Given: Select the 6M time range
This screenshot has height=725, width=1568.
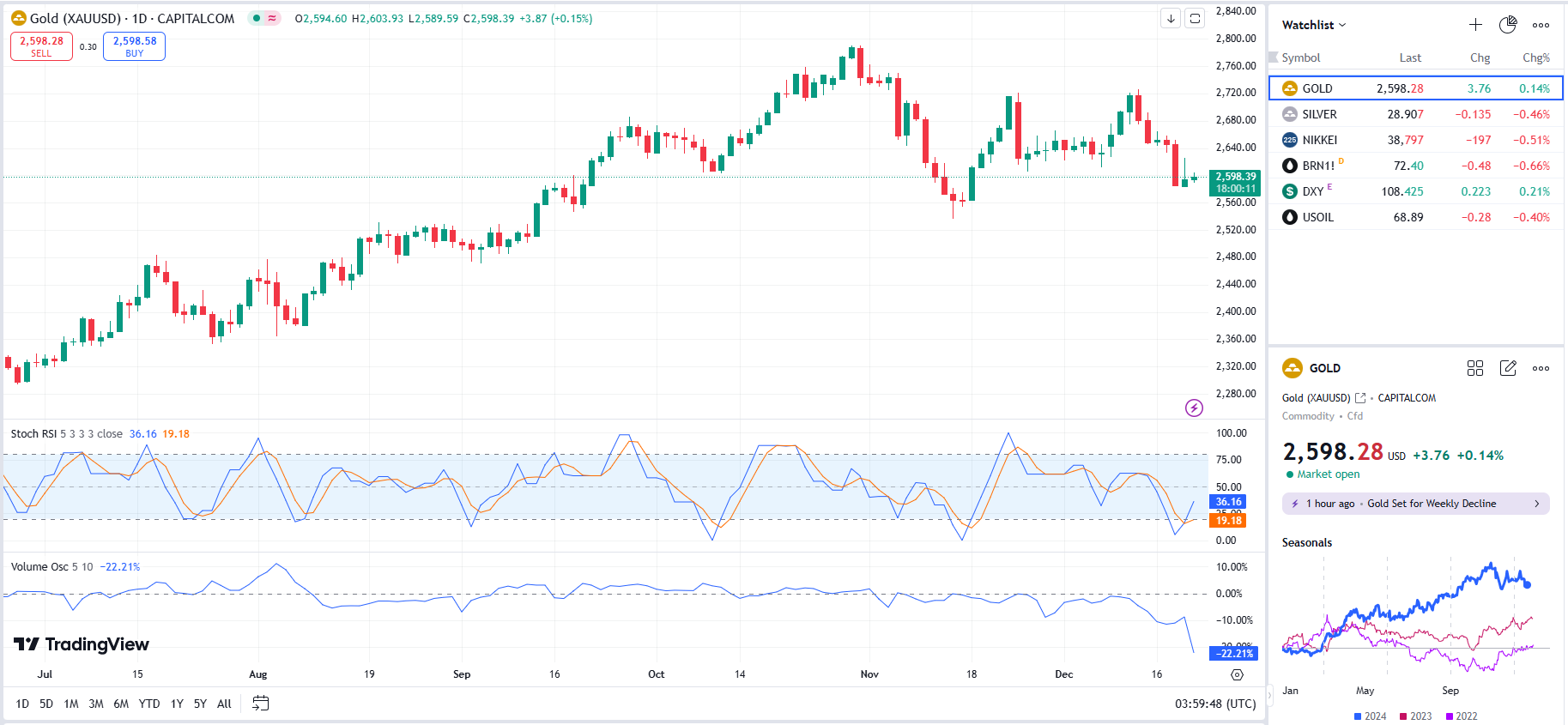Looking at the screenshot, I should [x=121, y=704].
